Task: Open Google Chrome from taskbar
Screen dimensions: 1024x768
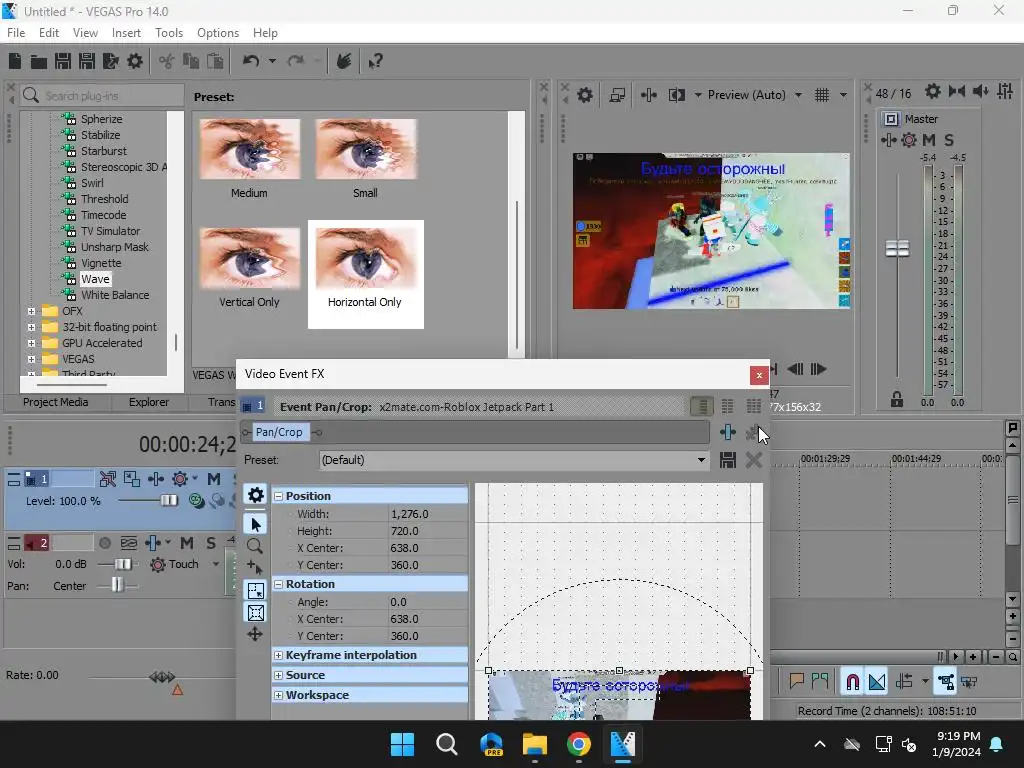Action: point(579,744)
